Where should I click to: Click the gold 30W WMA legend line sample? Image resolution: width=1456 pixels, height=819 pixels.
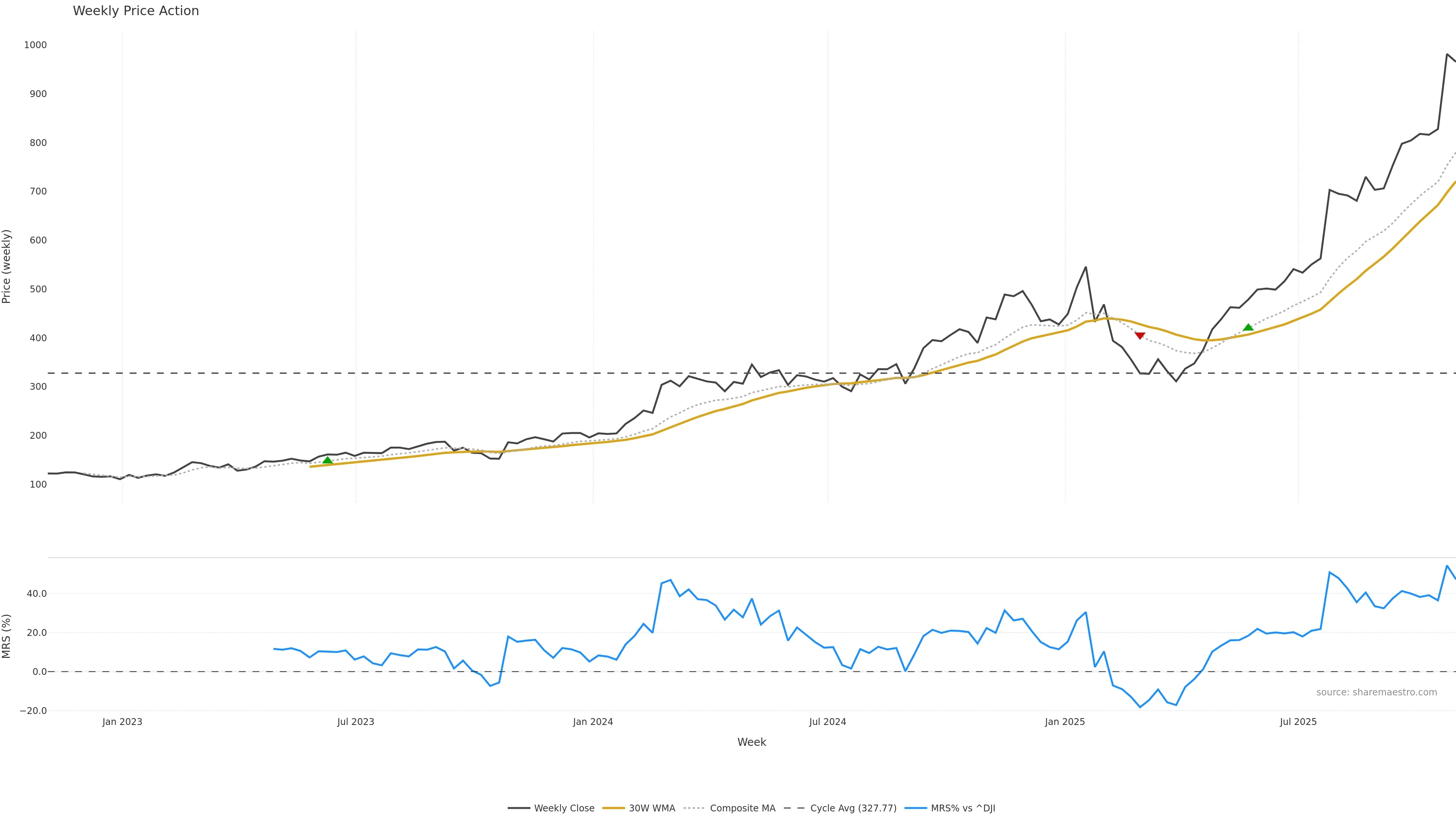point(613,808)
